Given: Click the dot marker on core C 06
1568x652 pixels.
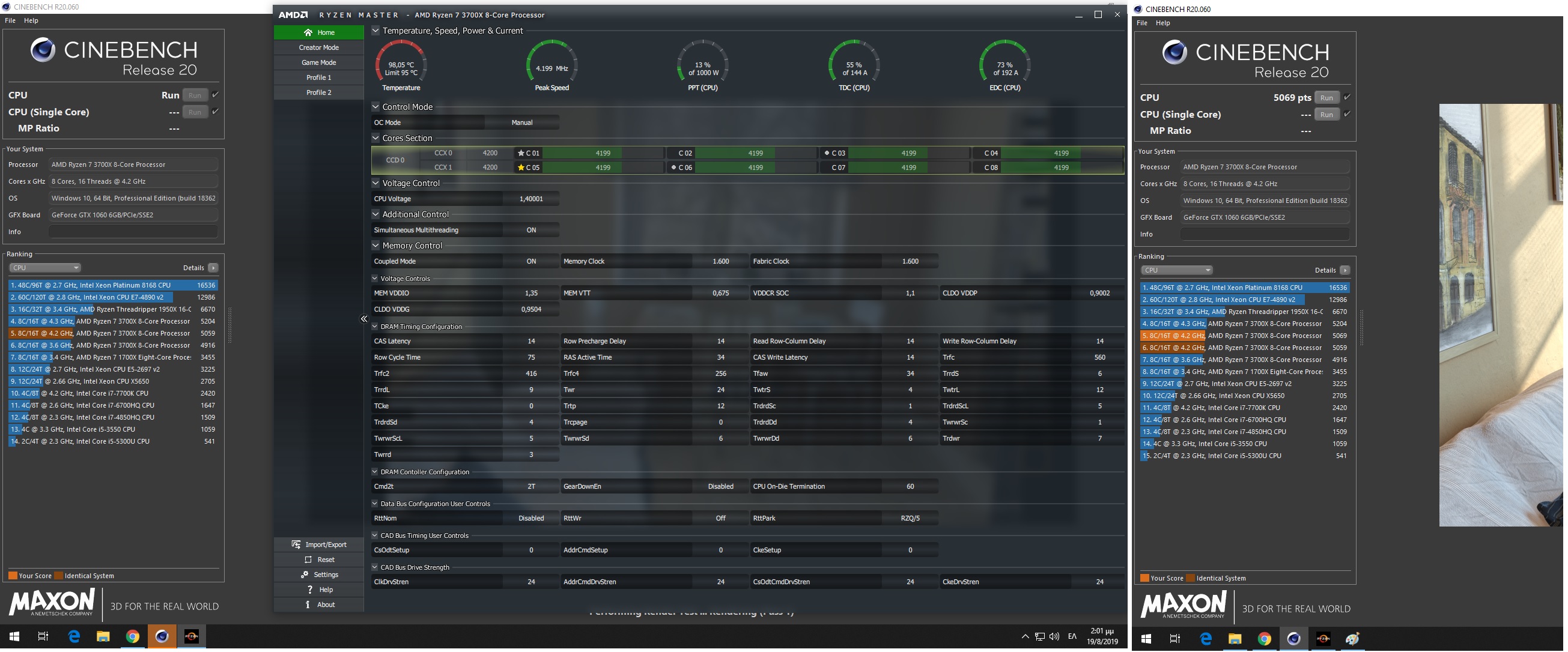Looking at the screenshot, I should pyautogui.click(x=673, y=168).
